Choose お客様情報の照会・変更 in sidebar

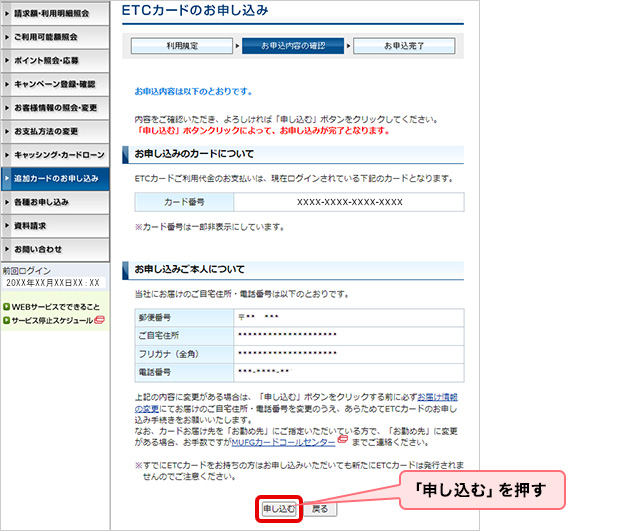click(x=53, y=107)
